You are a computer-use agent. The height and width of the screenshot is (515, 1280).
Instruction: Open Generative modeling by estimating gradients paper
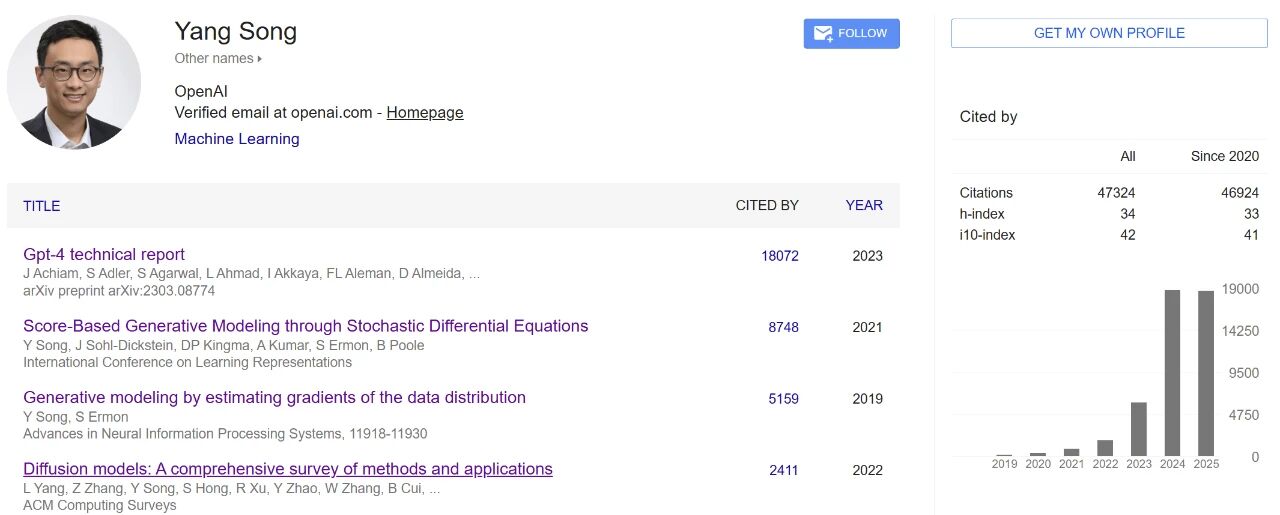coord(274,398)
